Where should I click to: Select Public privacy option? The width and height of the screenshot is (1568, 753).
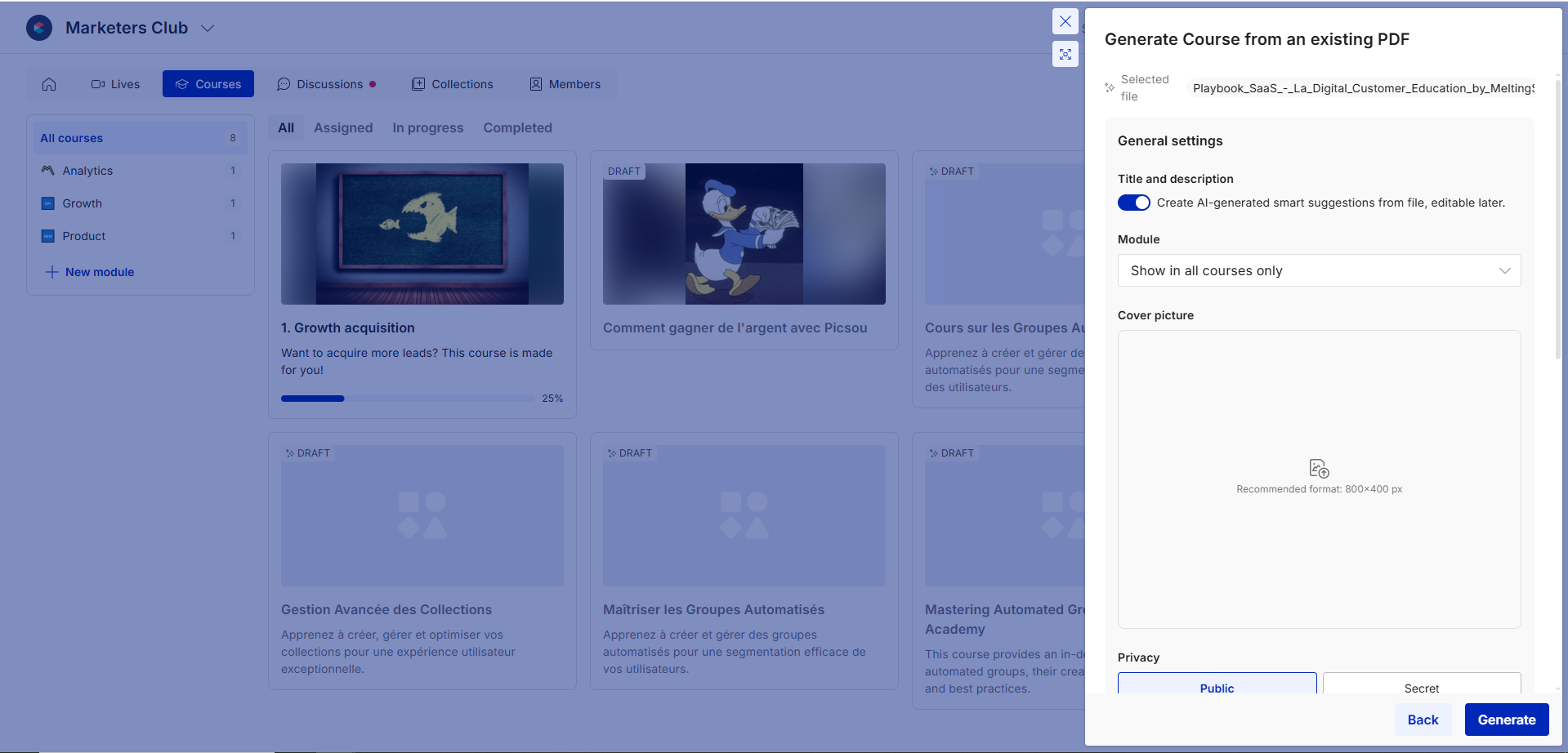click(x=1217, y=686)
